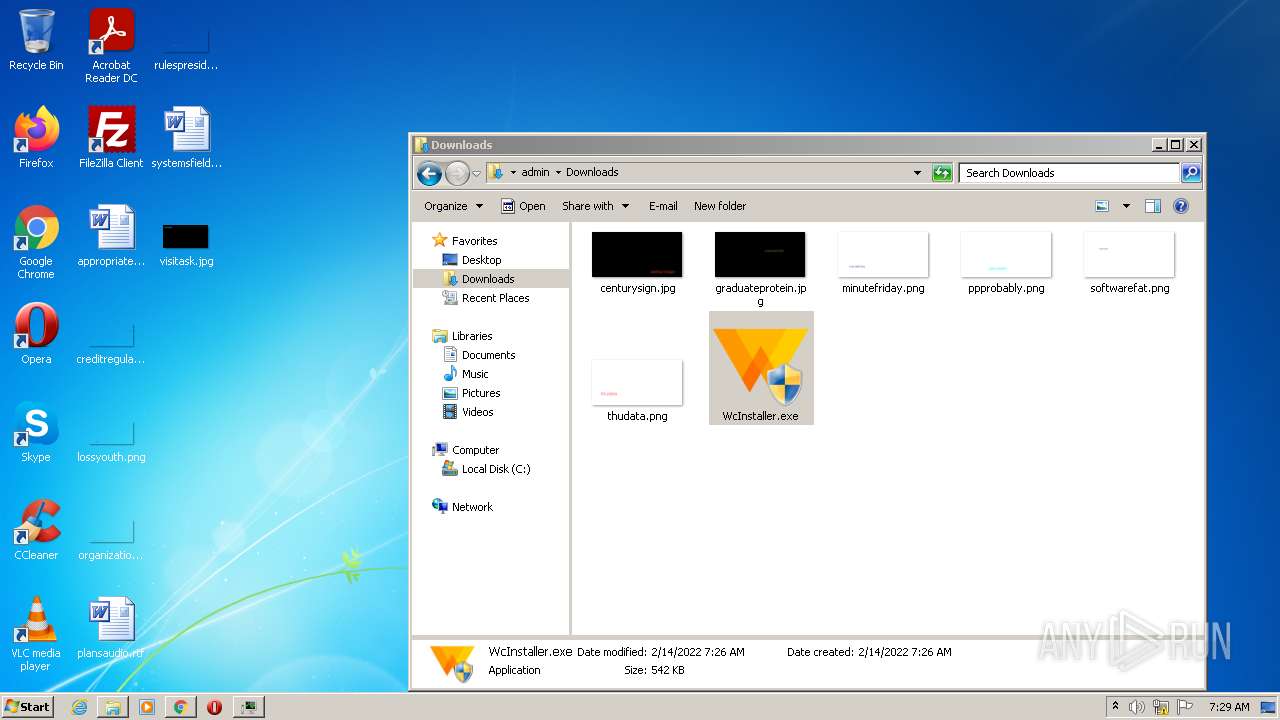Open the Share with menu
The image size is (1280, 720).
[x=595, y=206]
